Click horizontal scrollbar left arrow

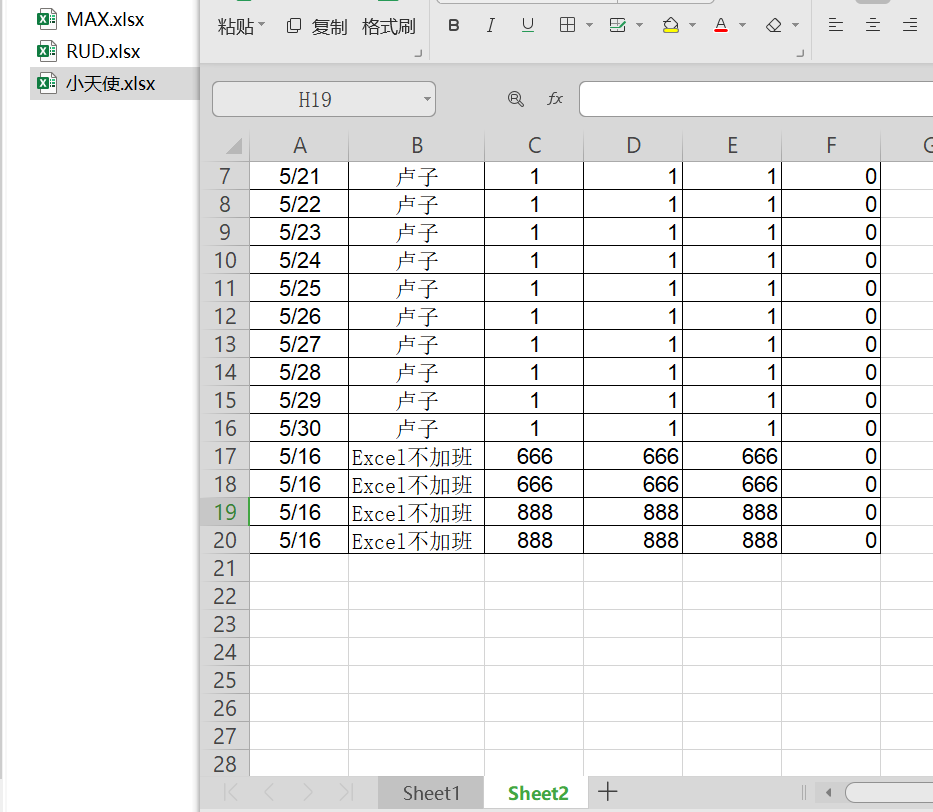point(828,792)
